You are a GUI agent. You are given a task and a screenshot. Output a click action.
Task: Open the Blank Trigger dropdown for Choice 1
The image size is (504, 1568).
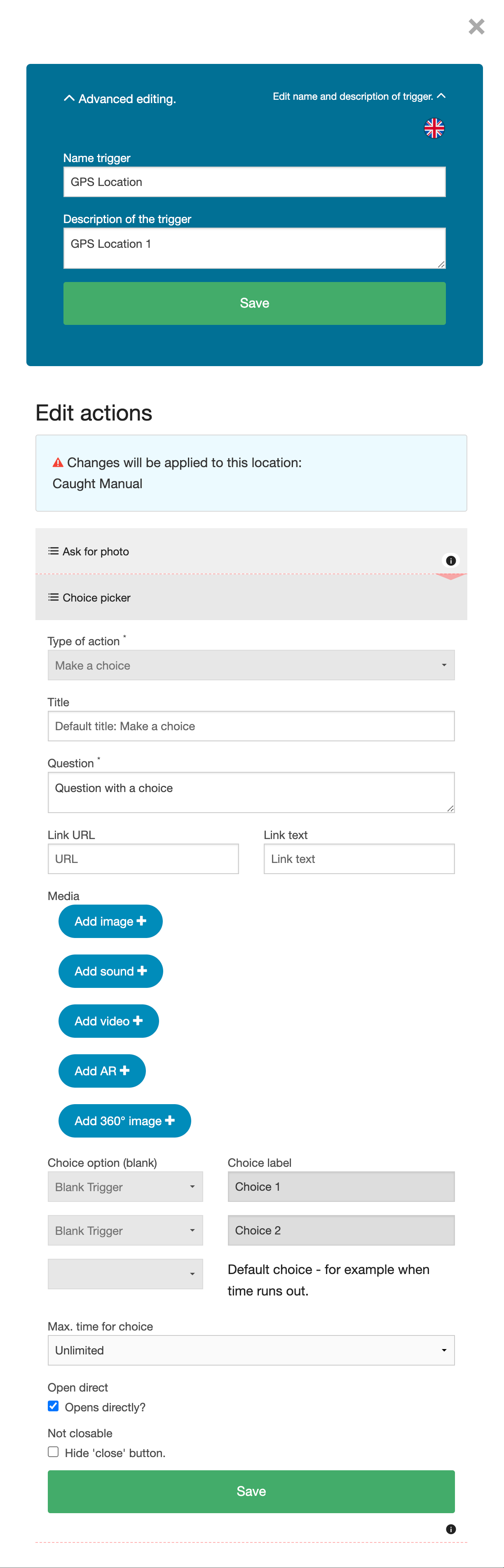[125, 1186]
